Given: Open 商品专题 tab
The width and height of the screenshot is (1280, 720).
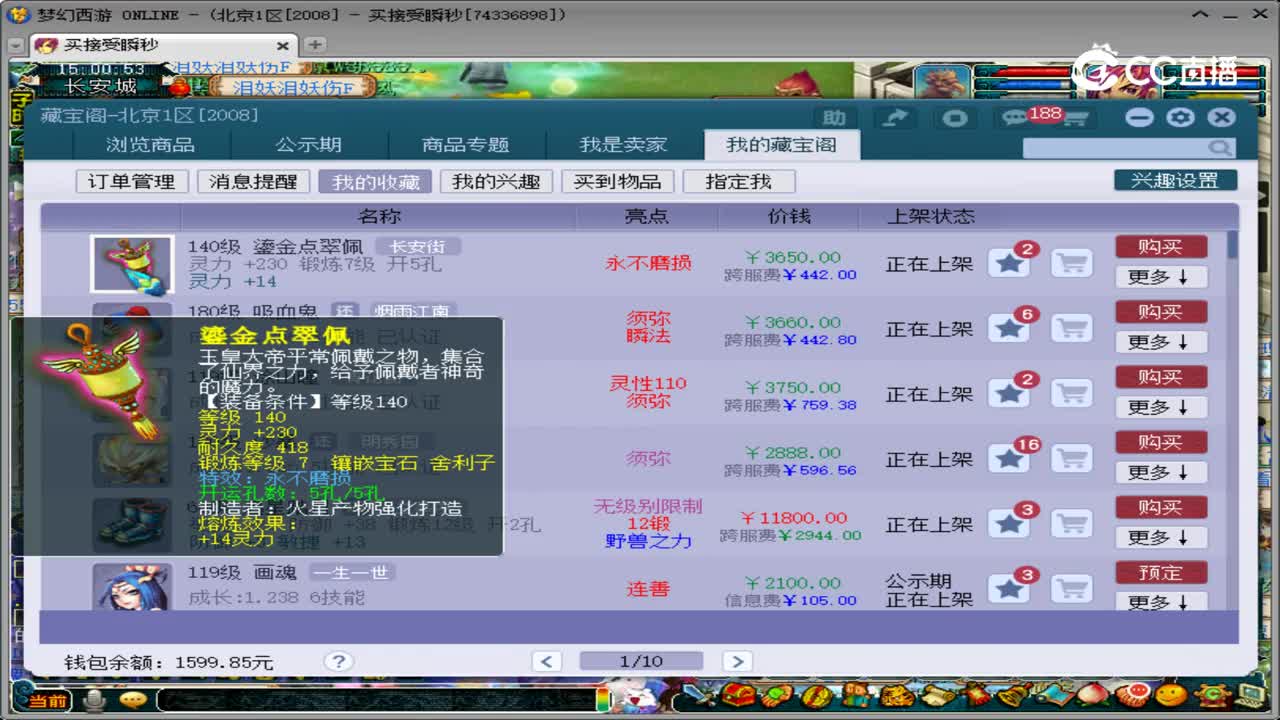Looking at the screenshot, I should tap(466, 145).
